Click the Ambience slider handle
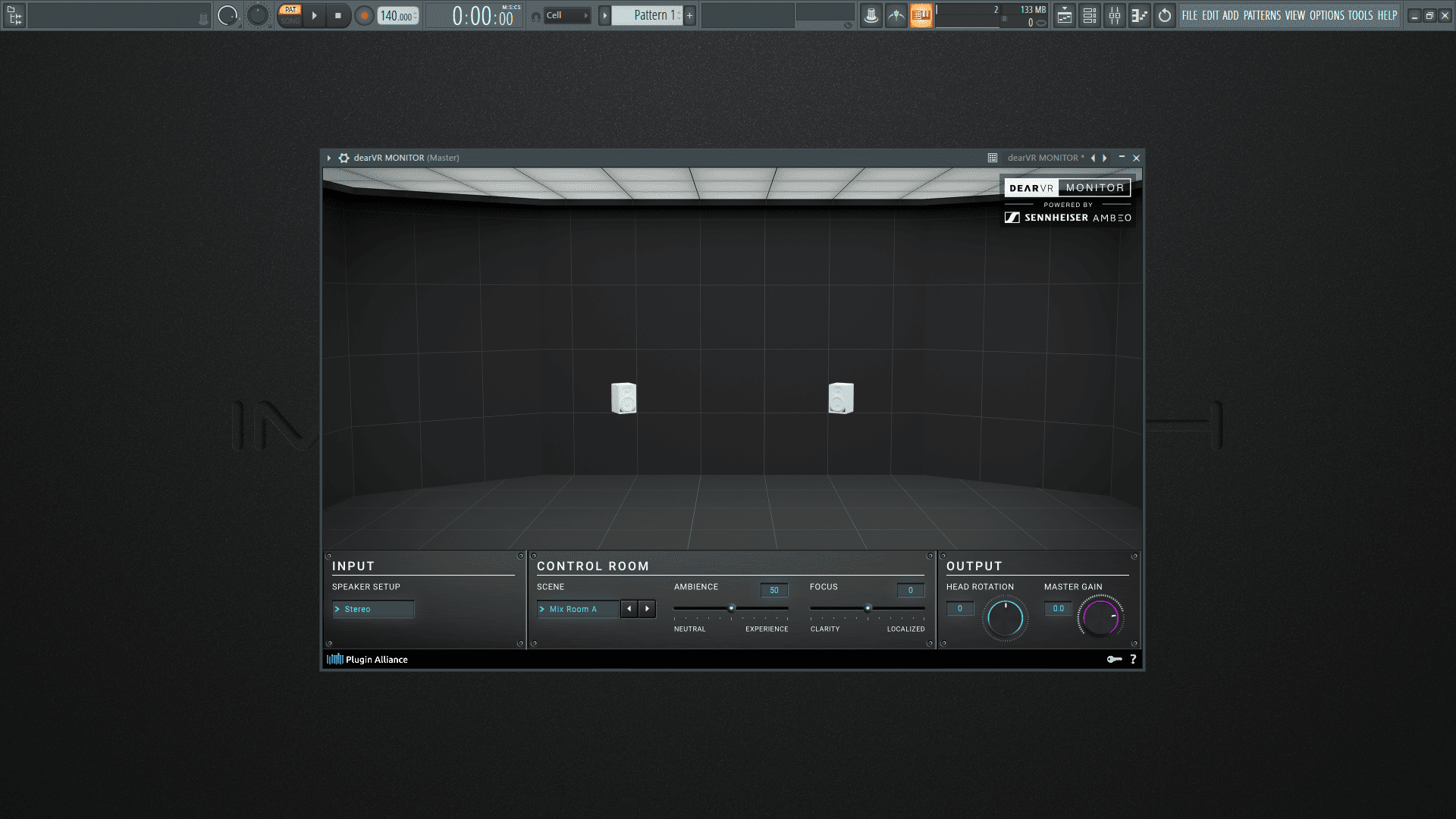Image resolution: width=1456 pixels, height=819 pixels. tap(732, 608)
